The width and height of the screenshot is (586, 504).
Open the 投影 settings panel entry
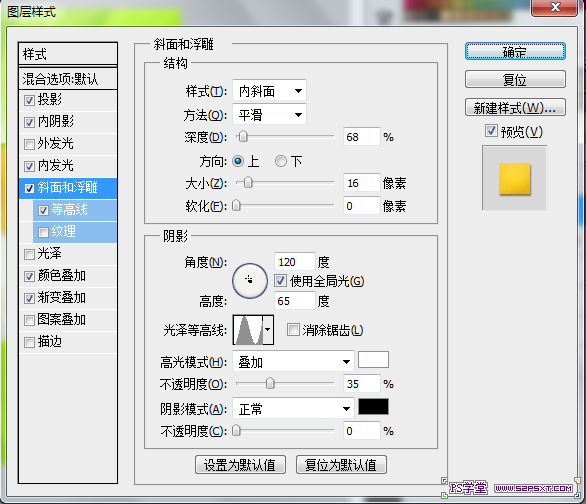[50, 100]
